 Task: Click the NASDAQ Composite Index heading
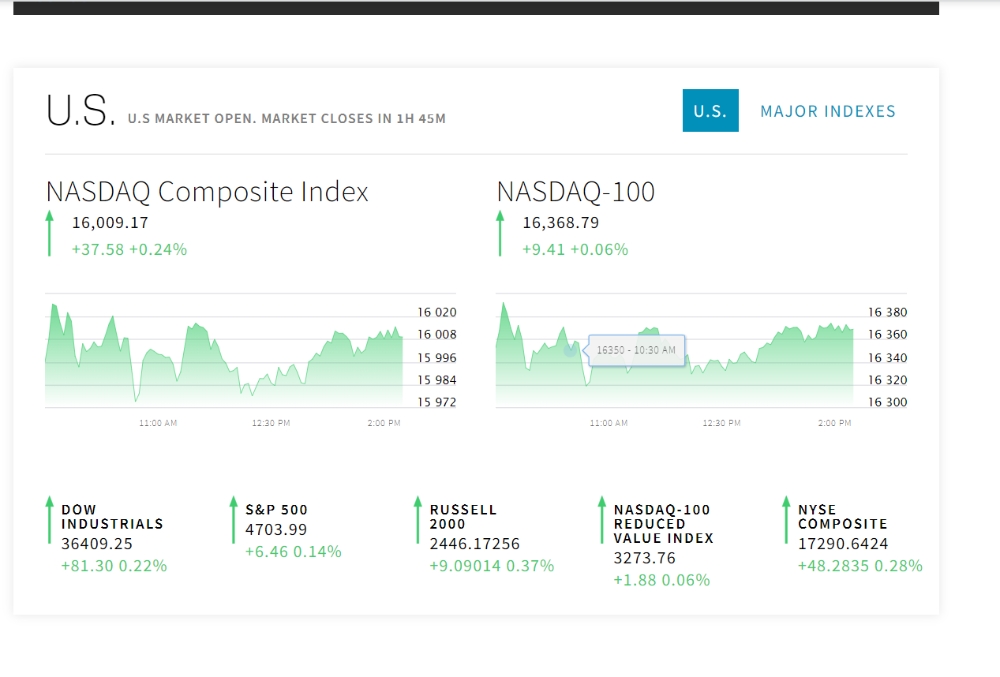click(x=207, y=191)
